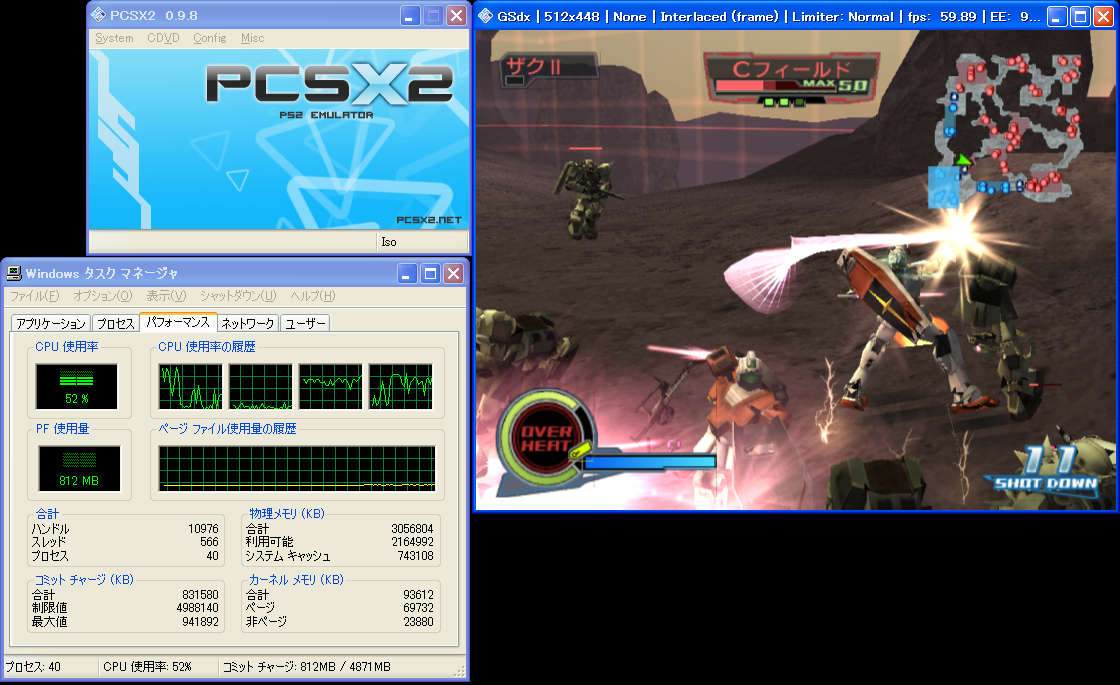
Task: Click the ハンドル value 10976
Action: click(203, 529)
